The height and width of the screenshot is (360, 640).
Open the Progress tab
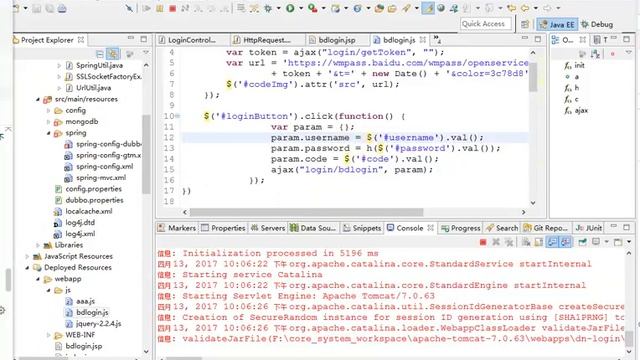[x=461, y=228]
